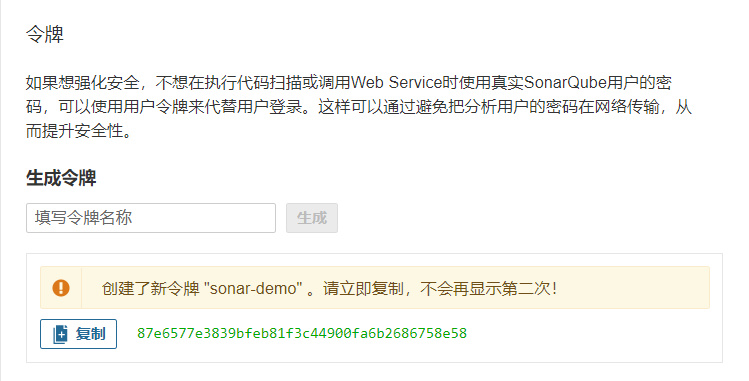
Task: Click the 生成令牌 section heading
Action: [61, 178]
